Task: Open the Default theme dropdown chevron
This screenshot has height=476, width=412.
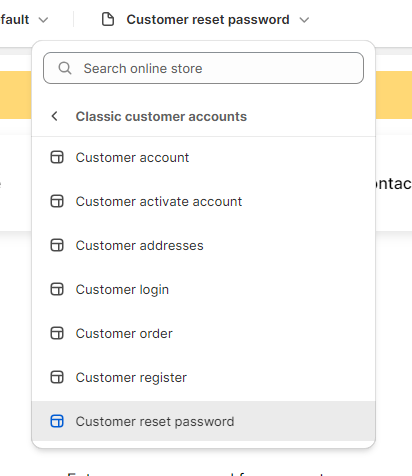Action: click(43, 20)
